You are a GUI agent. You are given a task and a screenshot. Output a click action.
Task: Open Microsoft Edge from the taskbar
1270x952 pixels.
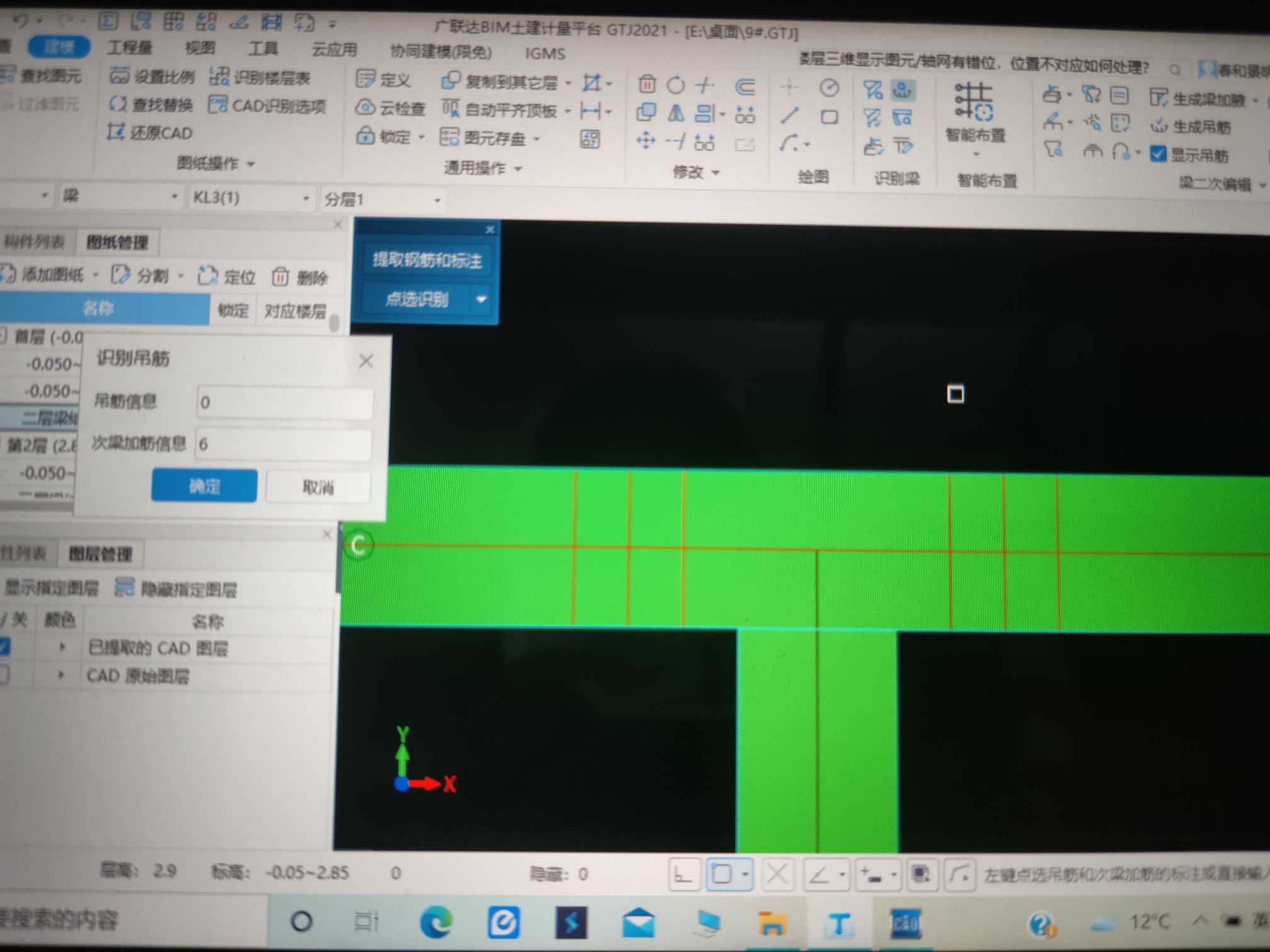(436, 922)
